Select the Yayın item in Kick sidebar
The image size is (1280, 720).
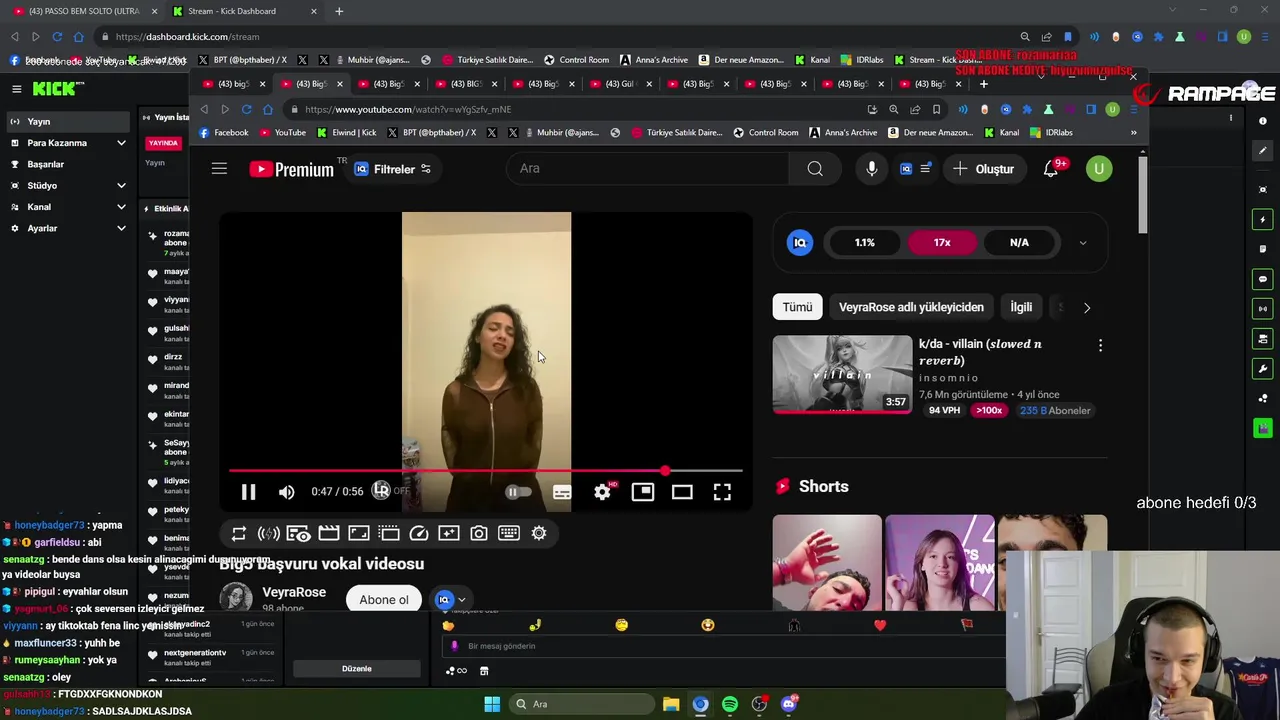click(66, 121)
